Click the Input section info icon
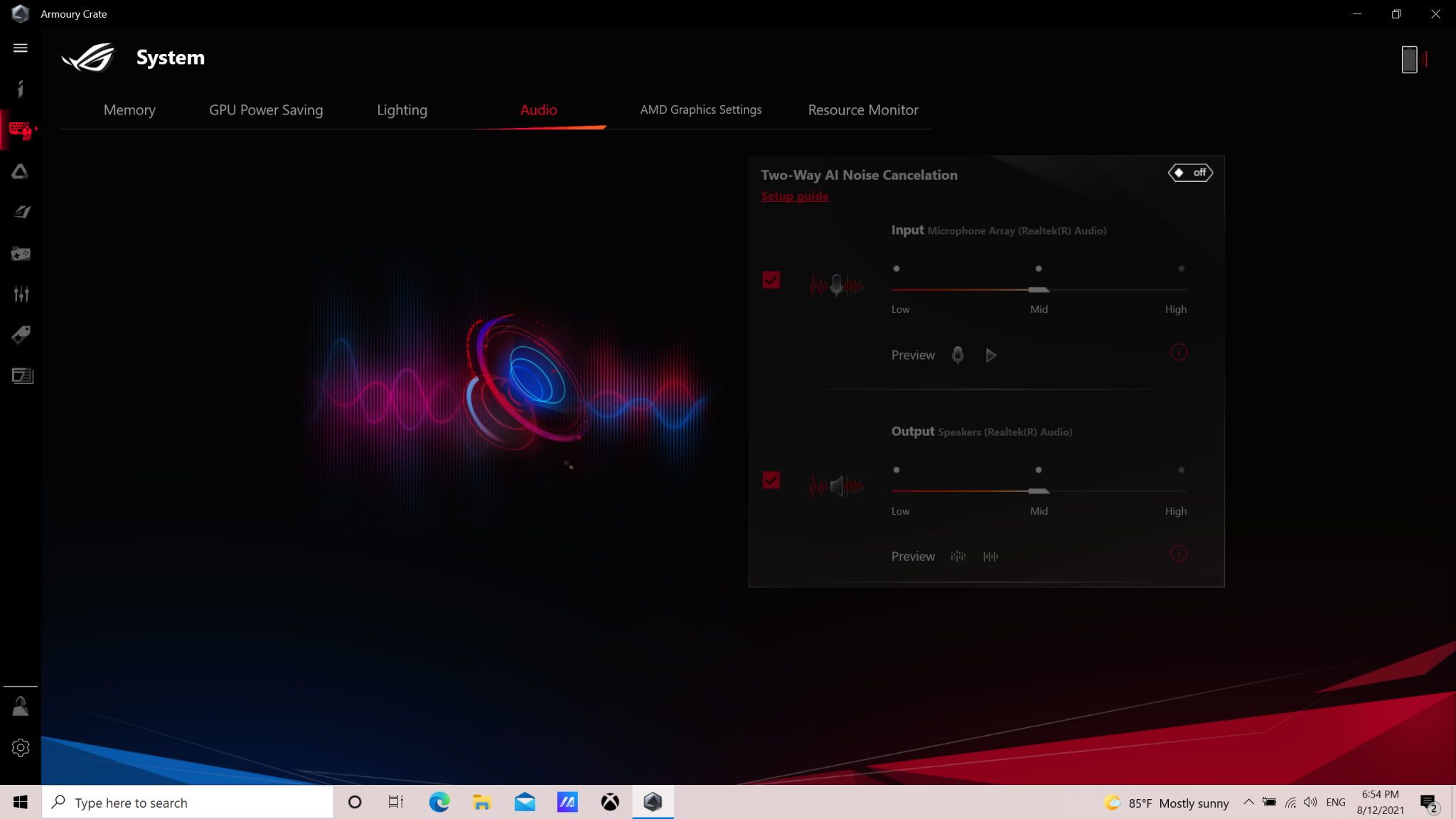 (1179, 353)
